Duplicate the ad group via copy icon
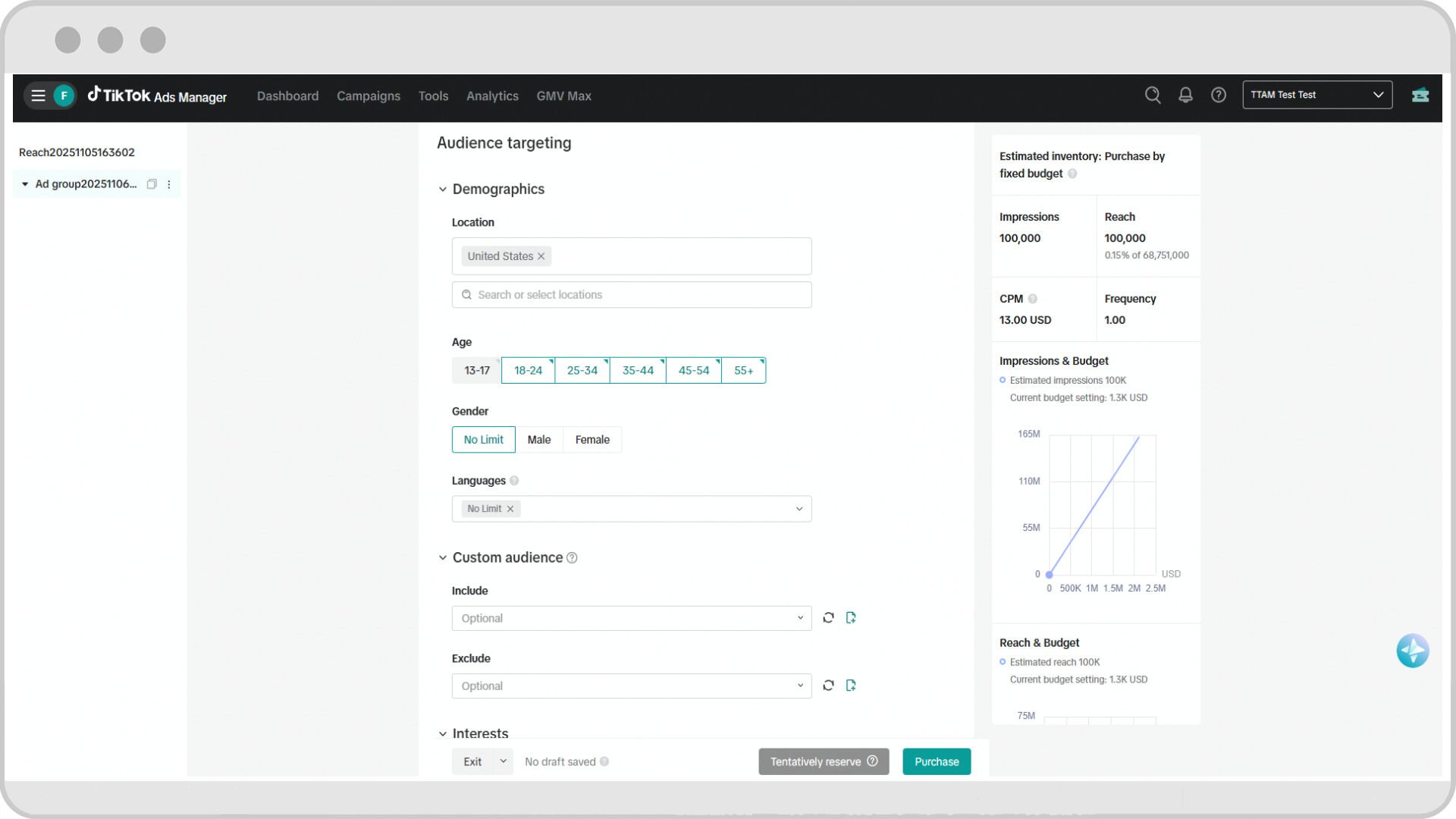This screenshot has width=1456, height=819. (x=152, y=184)
